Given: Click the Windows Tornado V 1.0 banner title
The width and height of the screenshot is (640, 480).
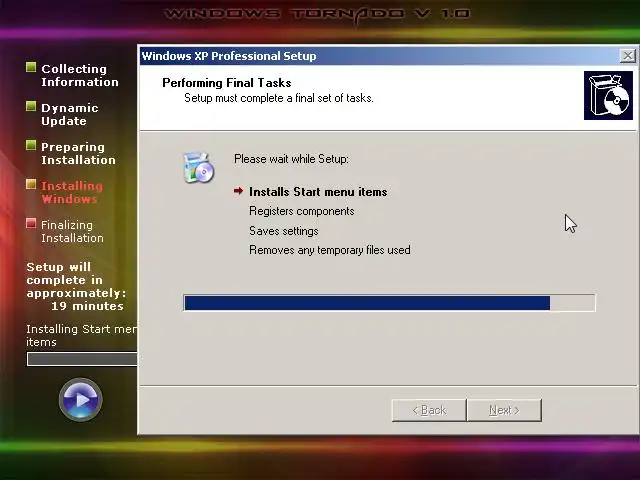Looking at the screenshot, I should tap(317, 13).
